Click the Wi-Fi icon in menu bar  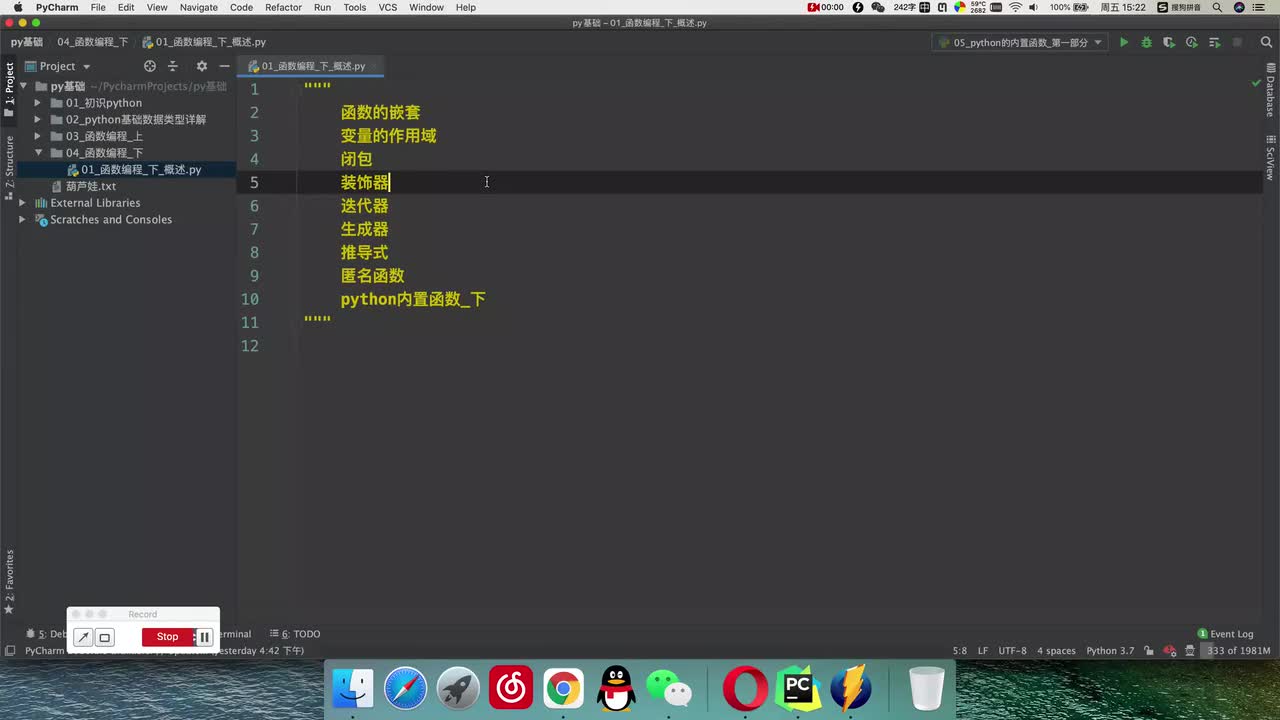coord(1016,7)
